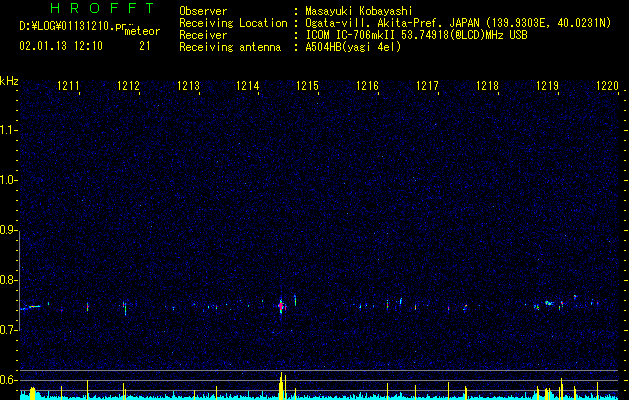Click the 1212 time axis marker
The width and height of the screenshot is (629, 400).
tap(128, 86)
